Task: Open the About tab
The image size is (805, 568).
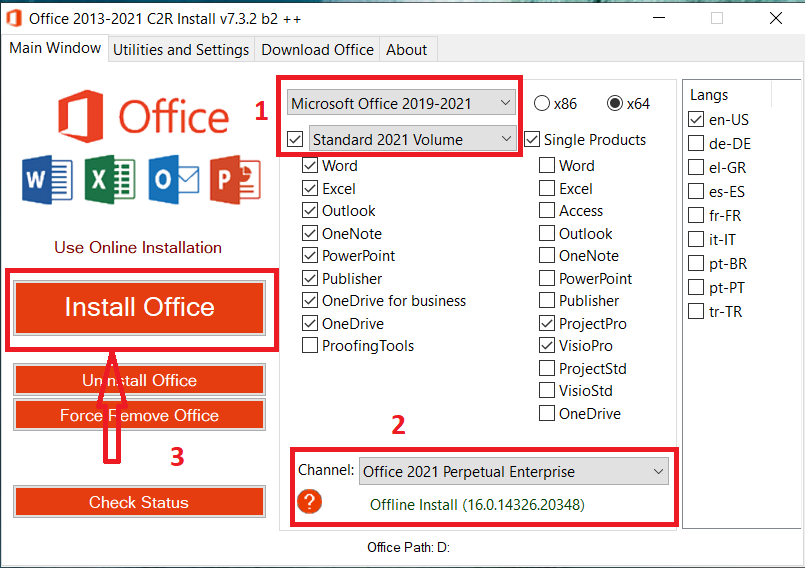Action: pyautogui.click(x=407, y=50)
